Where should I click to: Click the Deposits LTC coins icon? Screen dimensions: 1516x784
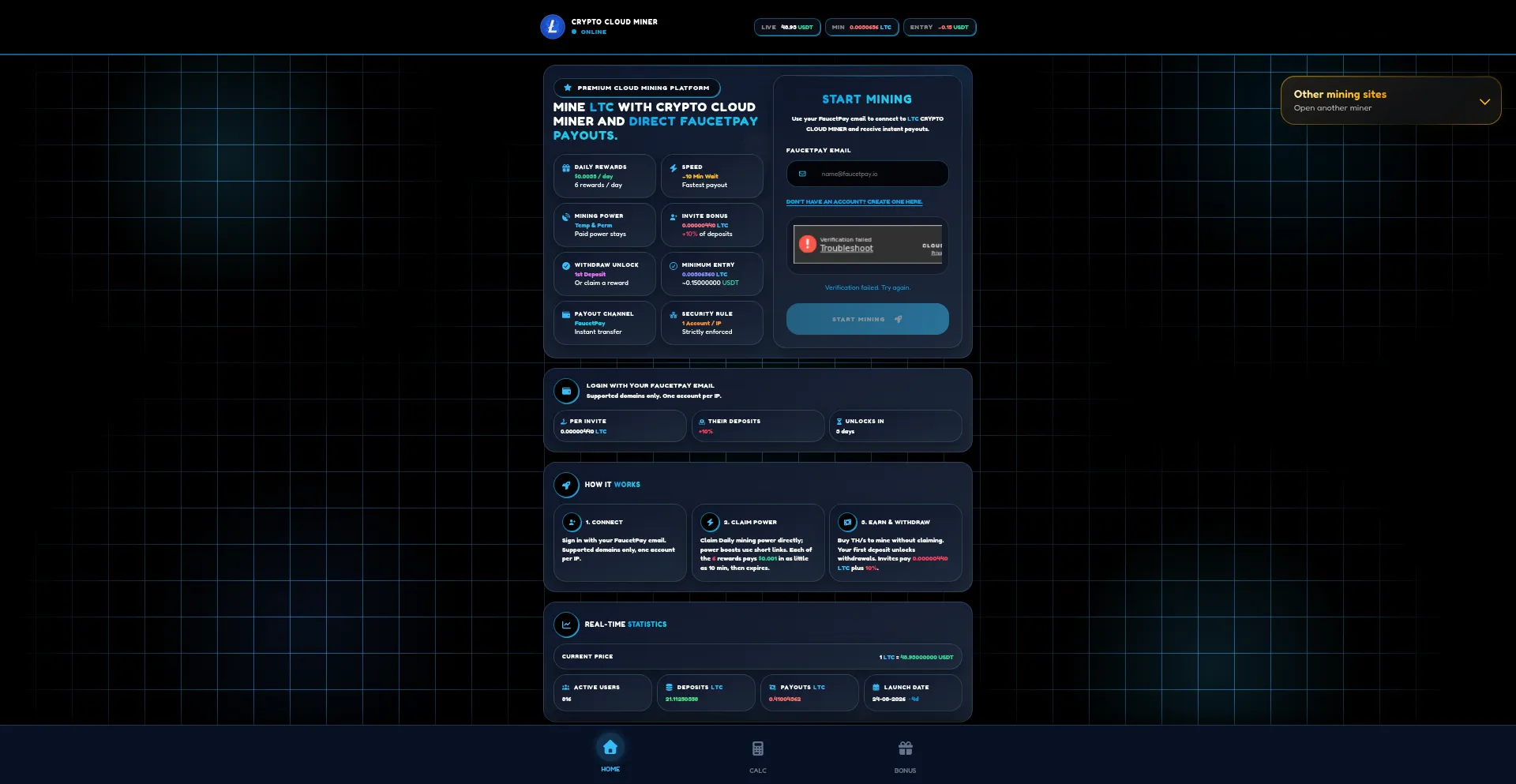click(670, 688)
